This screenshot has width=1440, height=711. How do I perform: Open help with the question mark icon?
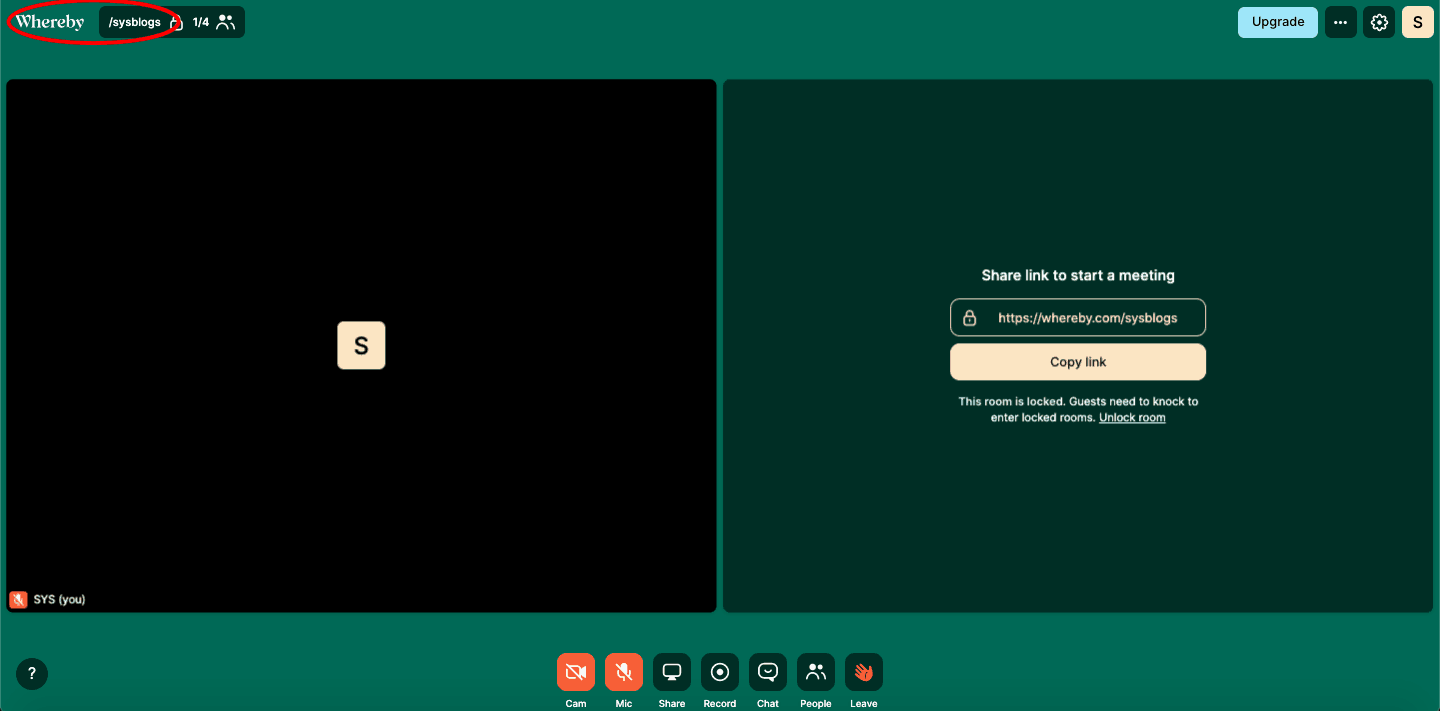click(x=31, y=674)
